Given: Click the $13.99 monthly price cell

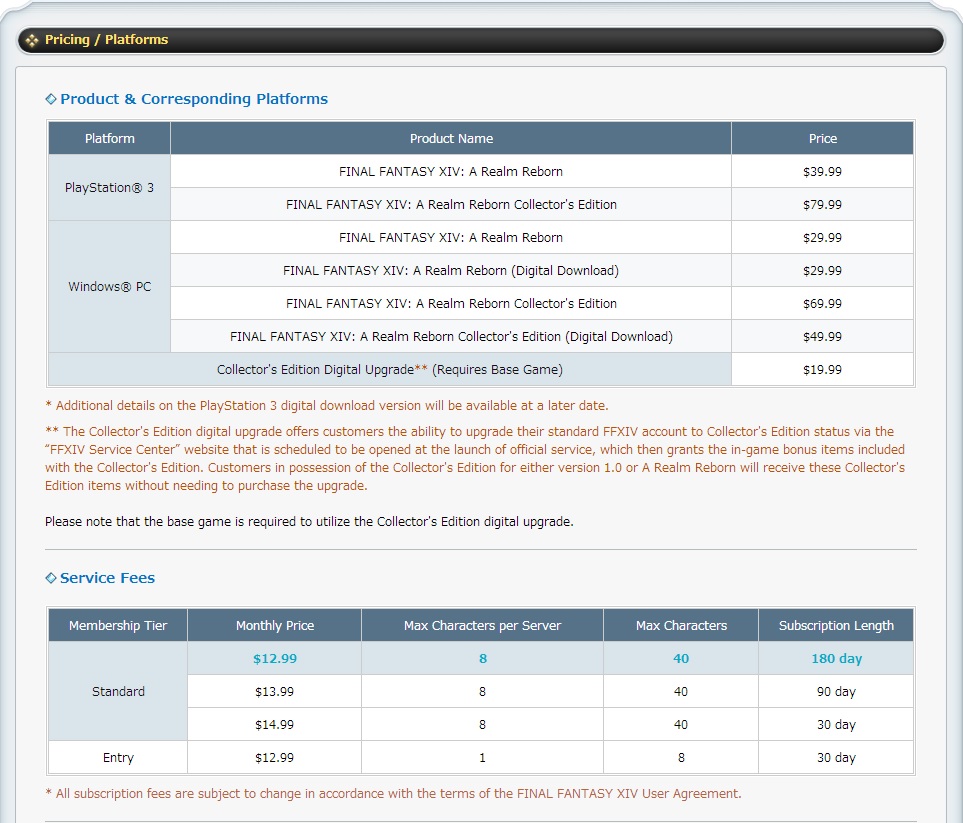Looking at the screenshot, I should tap(275, 692).
